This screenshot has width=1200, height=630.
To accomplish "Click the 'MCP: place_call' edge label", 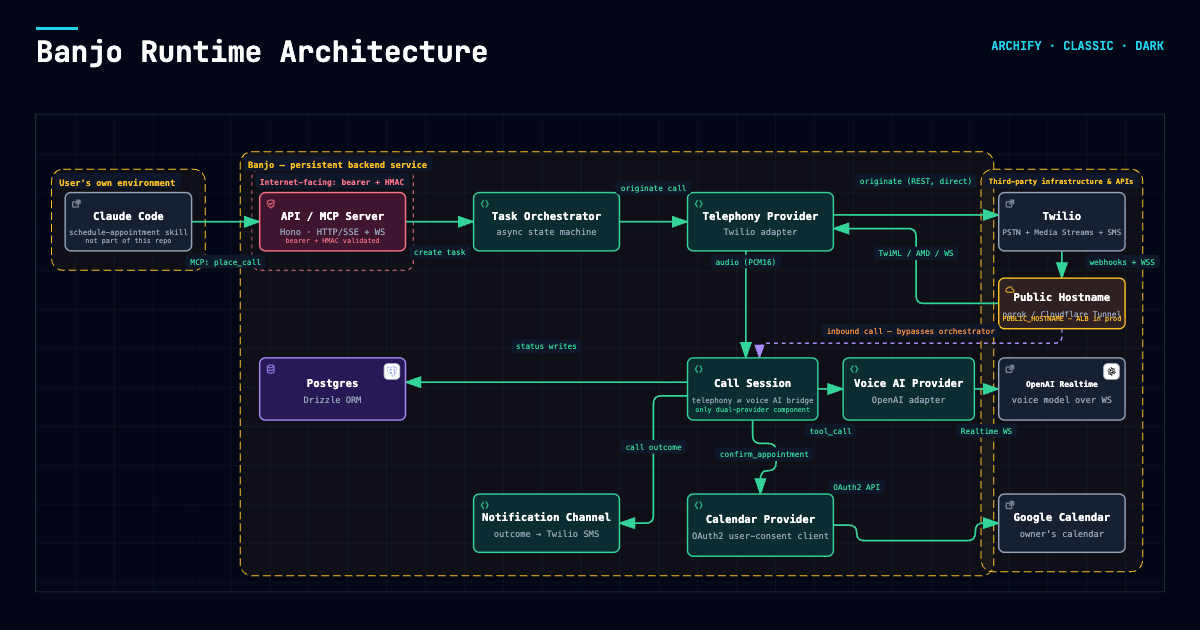I will tap(225, 262).
